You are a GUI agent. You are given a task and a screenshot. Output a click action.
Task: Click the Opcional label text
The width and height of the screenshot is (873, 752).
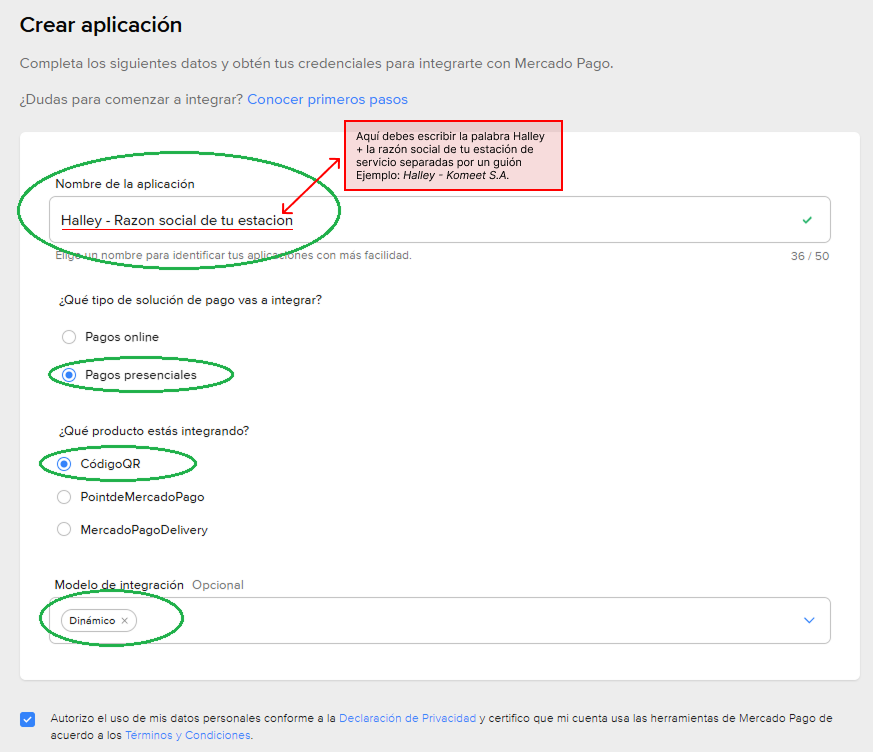(218, 585)
